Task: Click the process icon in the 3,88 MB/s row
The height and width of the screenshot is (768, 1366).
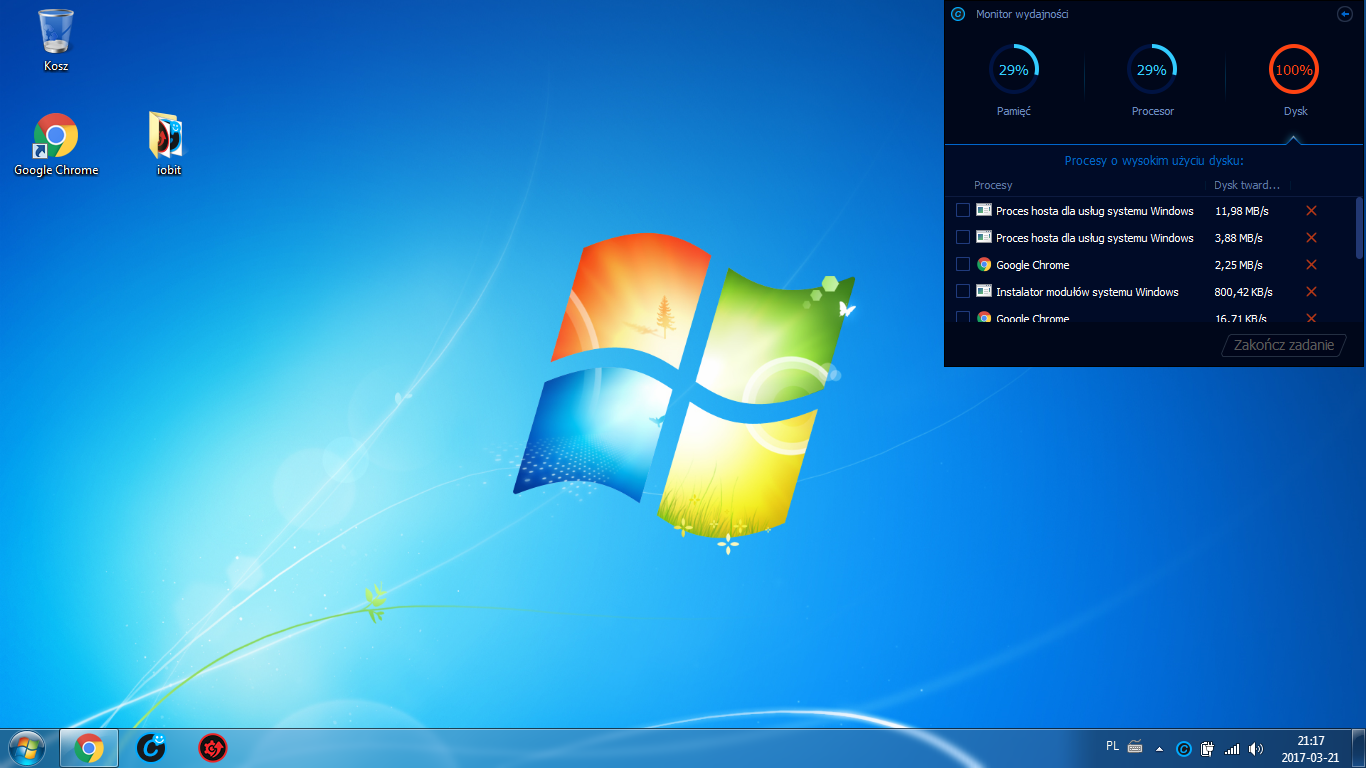Action: [984, 237]
